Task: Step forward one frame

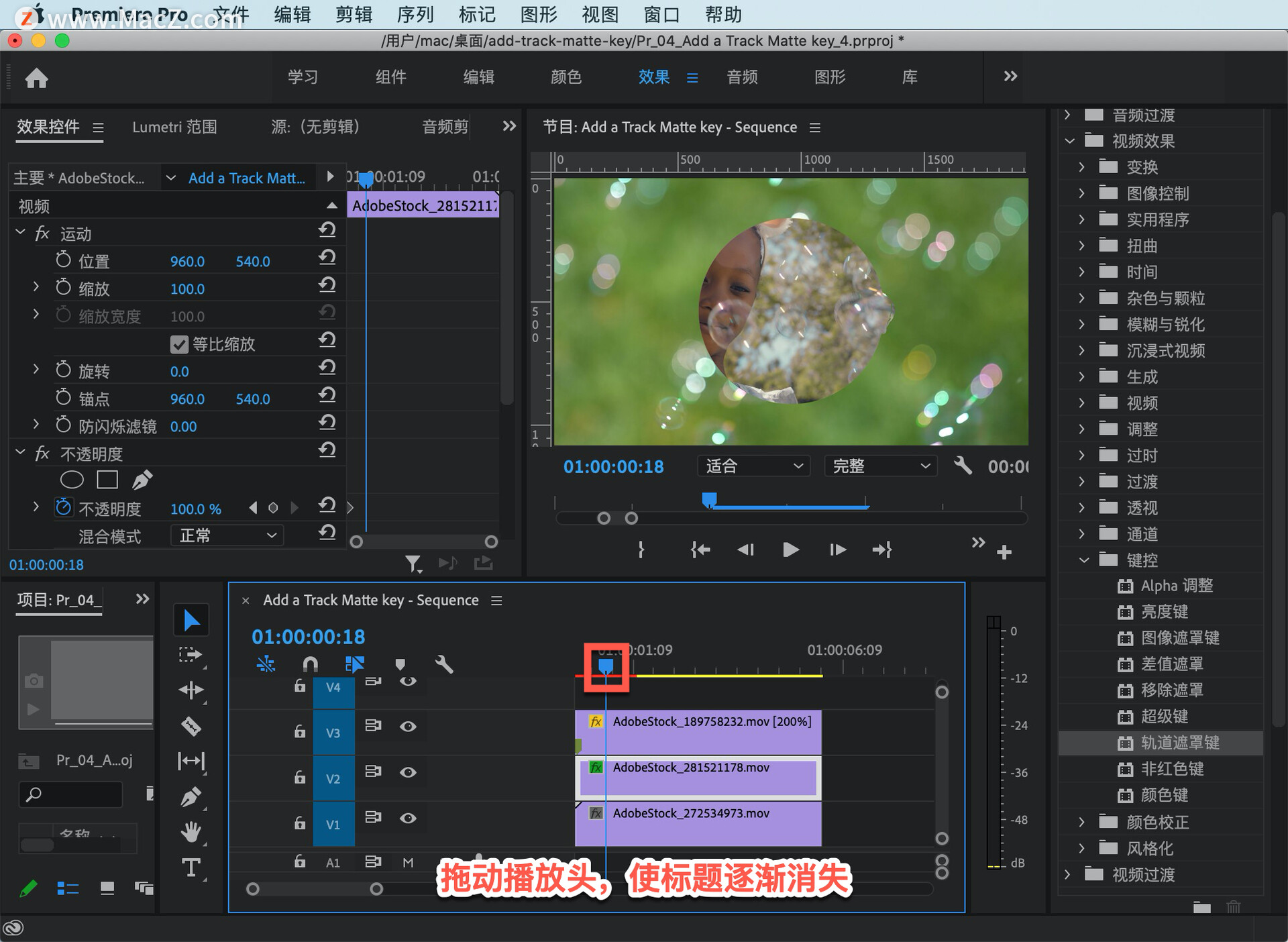Action: coord(837,549)
